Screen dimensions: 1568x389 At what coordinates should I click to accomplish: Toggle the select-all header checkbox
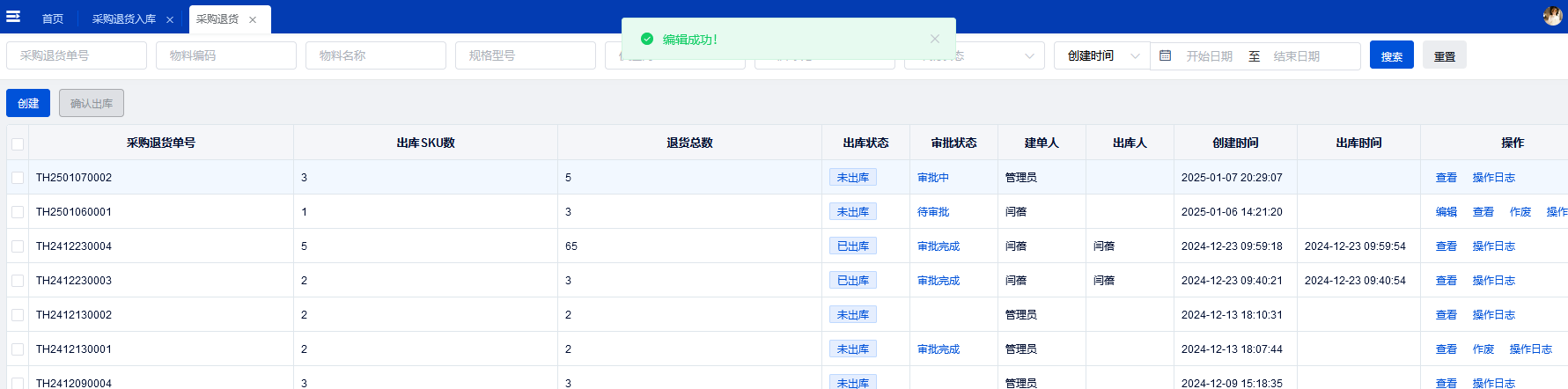18,143
